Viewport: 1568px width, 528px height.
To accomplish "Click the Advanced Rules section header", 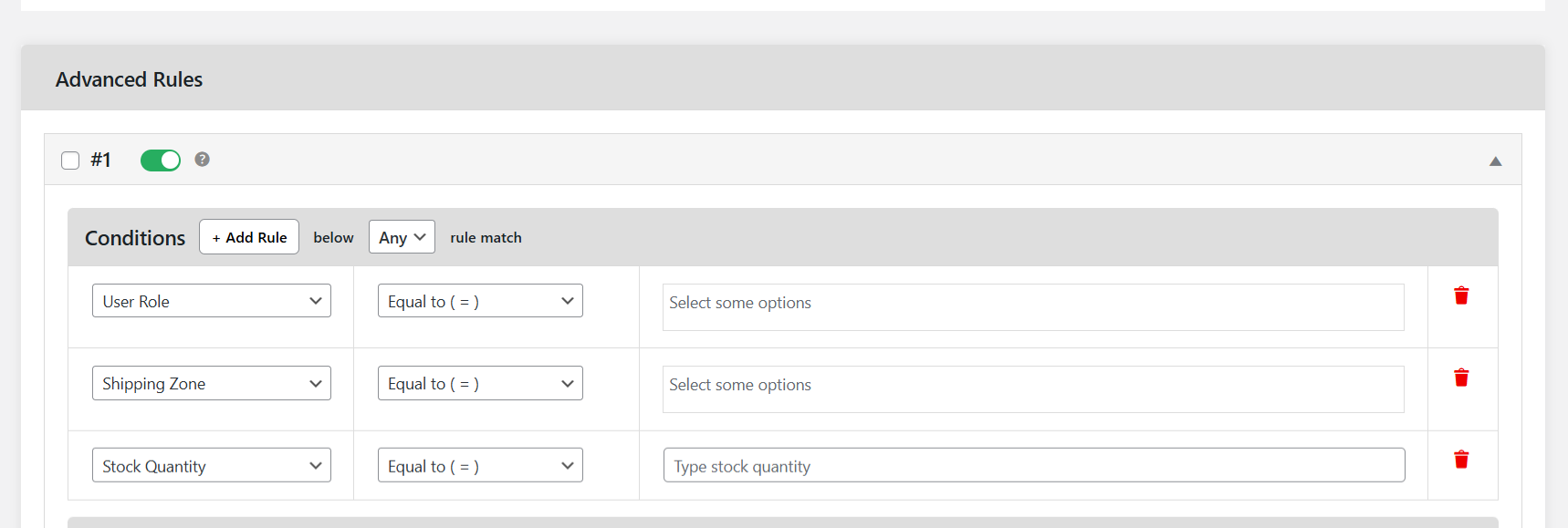I will 130,79.
